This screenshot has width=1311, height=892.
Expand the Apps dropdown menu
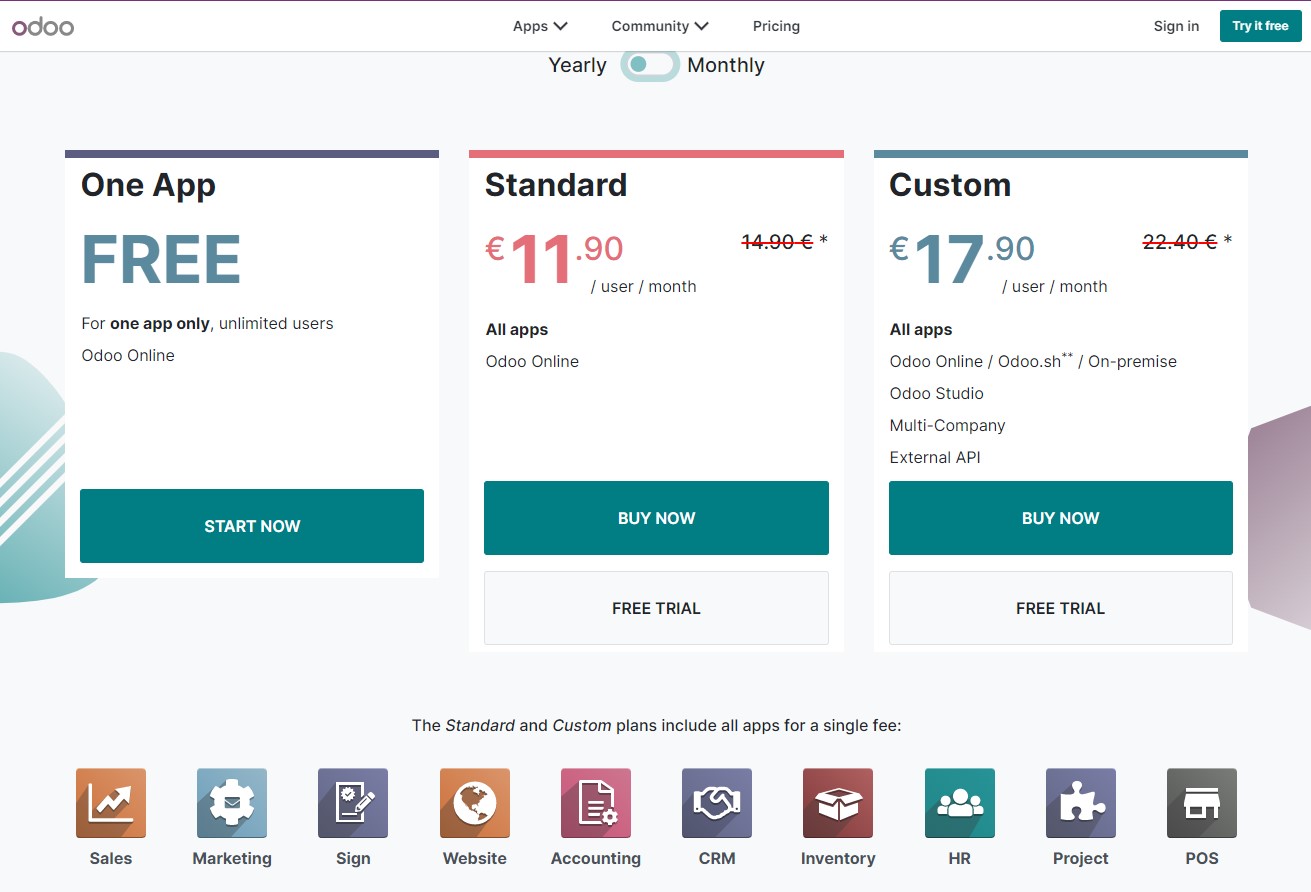(x=540, y=26)
